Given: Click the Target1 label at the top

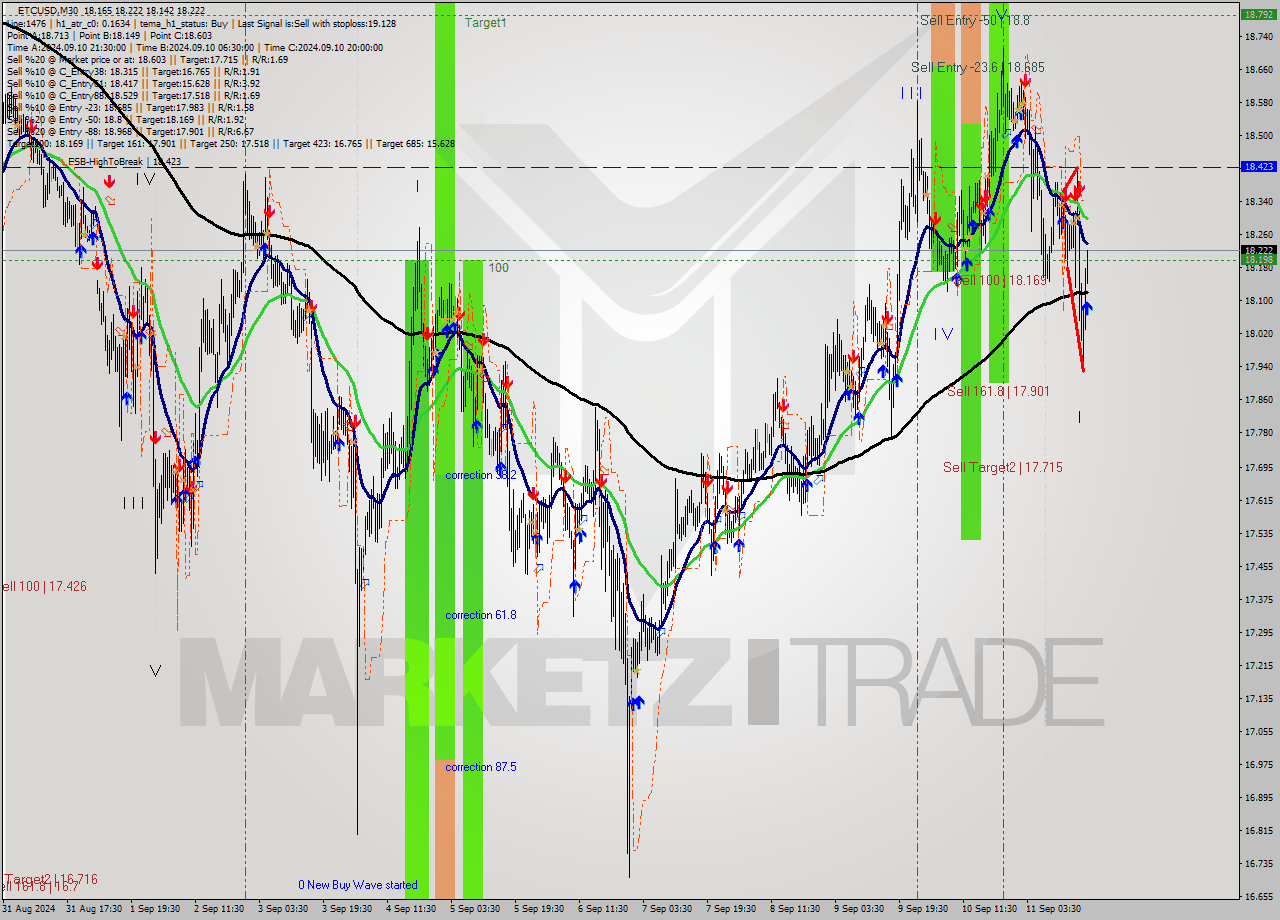Looking at the screenshot, I should (485, 22).
